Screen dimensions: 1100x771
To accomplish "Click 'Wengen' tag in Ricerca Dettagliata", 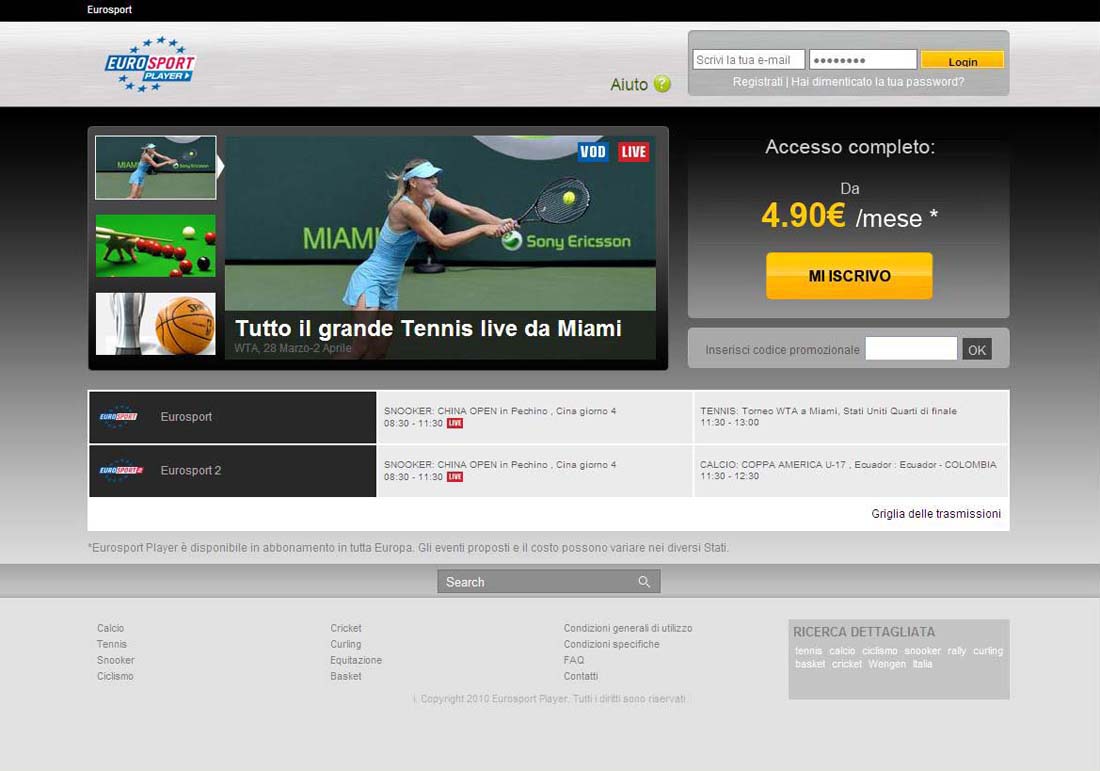I will coord(887,664).
